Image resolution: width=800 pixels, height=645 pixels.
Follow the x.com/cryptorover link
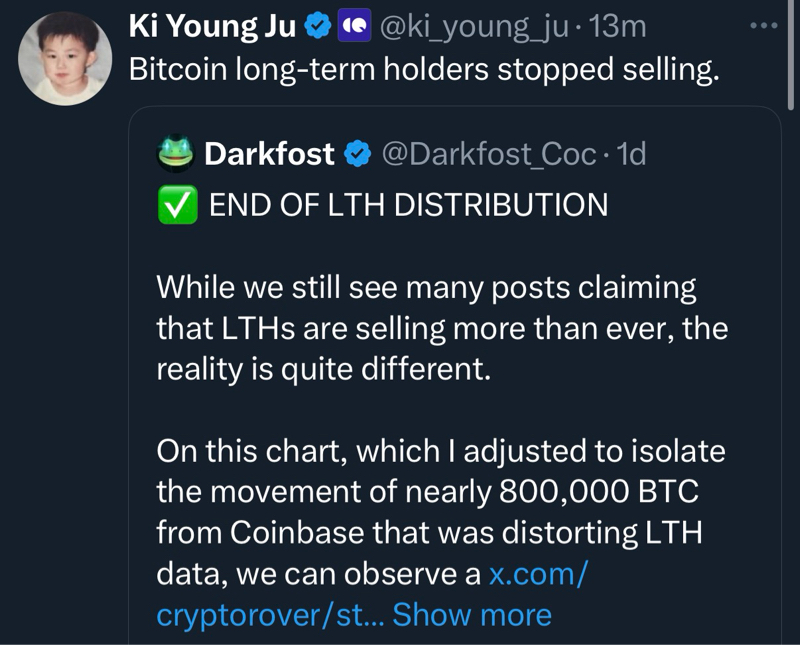click(x=537, y=574)
